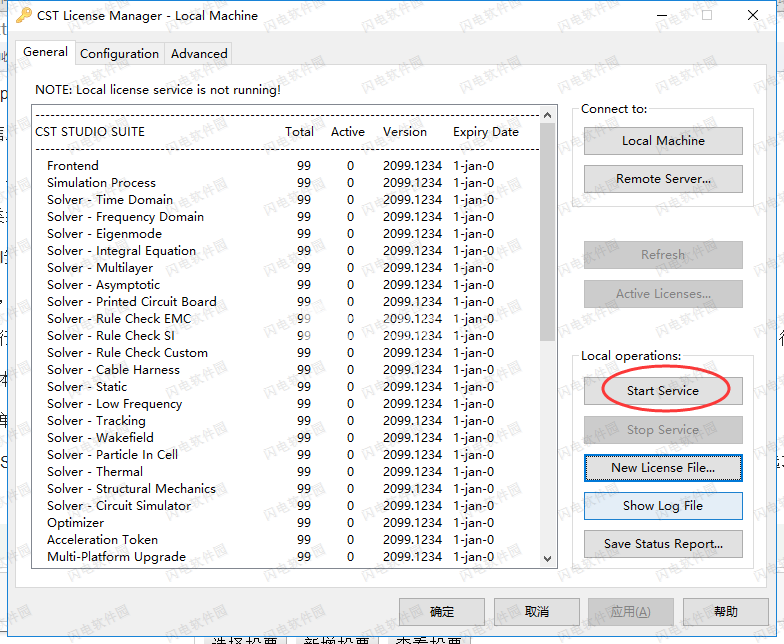The image size is (784, 644).
Task: Confirm with the 确定 button
Action: 442,612
